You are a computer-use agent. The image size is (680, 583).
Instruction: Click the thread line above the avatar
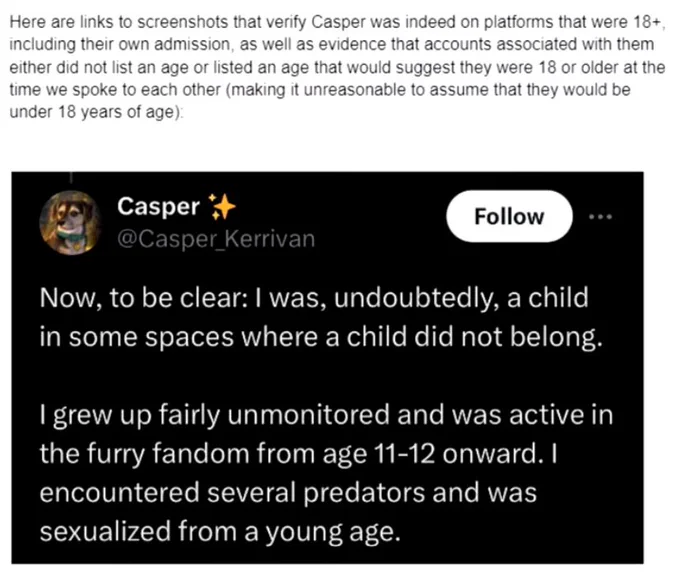coord(71,177)
